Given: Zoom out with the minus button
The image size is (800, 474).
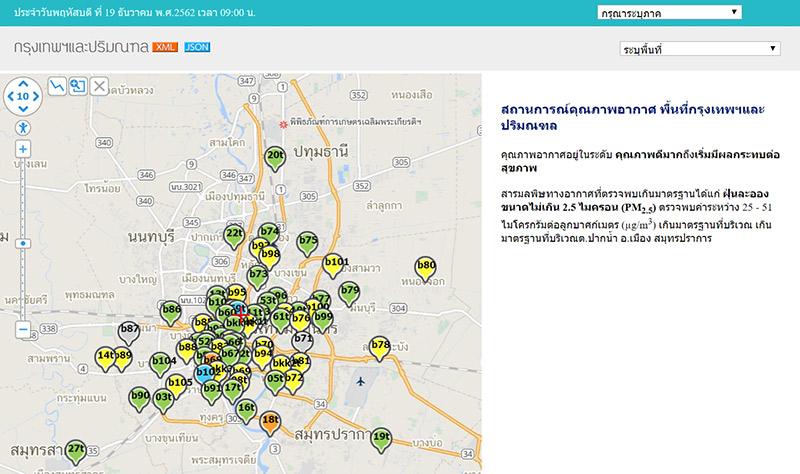Looking at the screenshot, I should (x=23, y=330).
